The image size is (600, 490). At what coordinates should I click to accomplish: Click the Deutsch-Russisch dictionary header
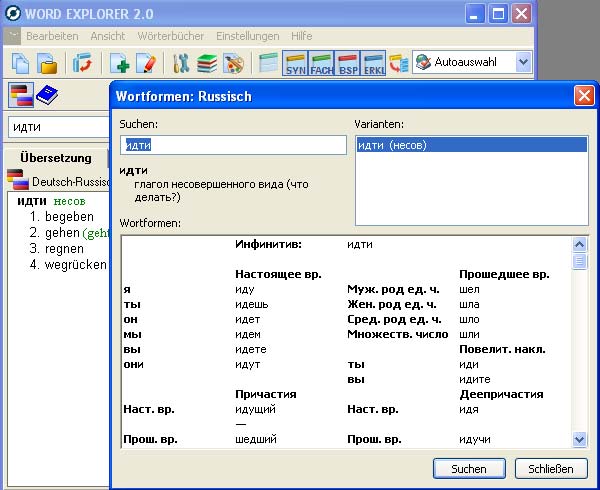pos(71,182)
